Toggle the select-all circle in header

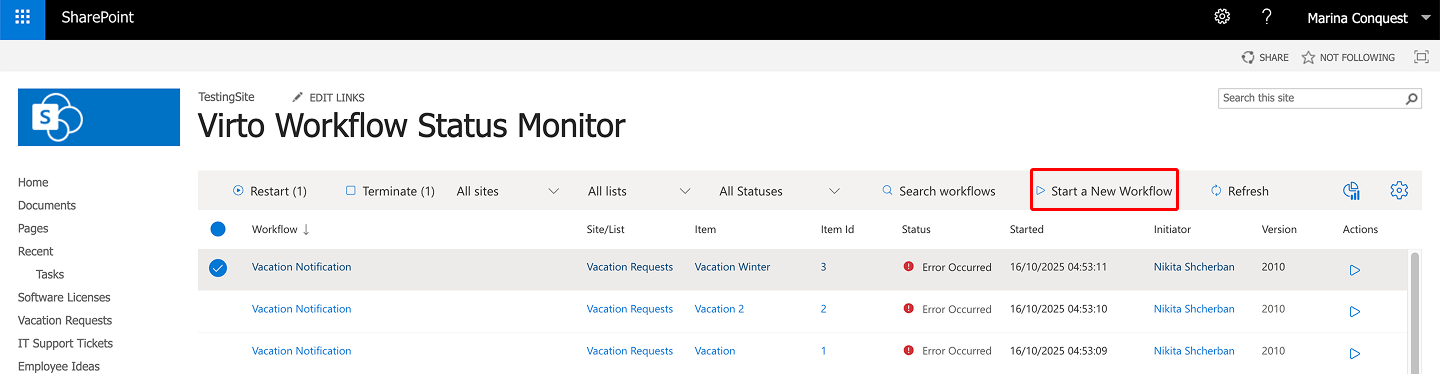[x=218, y=229]
